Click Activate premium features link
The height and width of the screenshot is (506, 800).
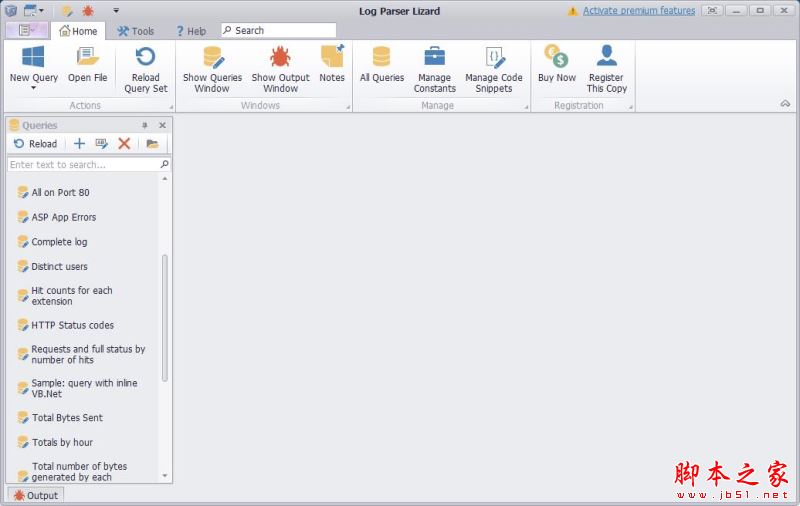639,11
